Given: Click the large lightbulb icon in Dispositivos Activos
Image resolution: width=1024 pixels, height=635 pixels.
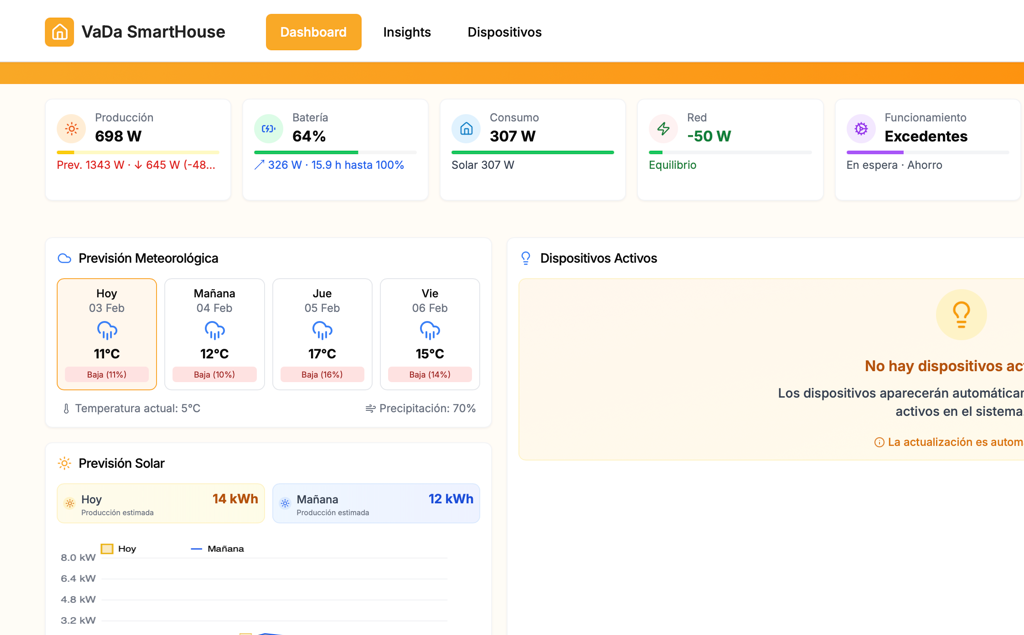Looking at the screenshot, I should coord(961,314).
